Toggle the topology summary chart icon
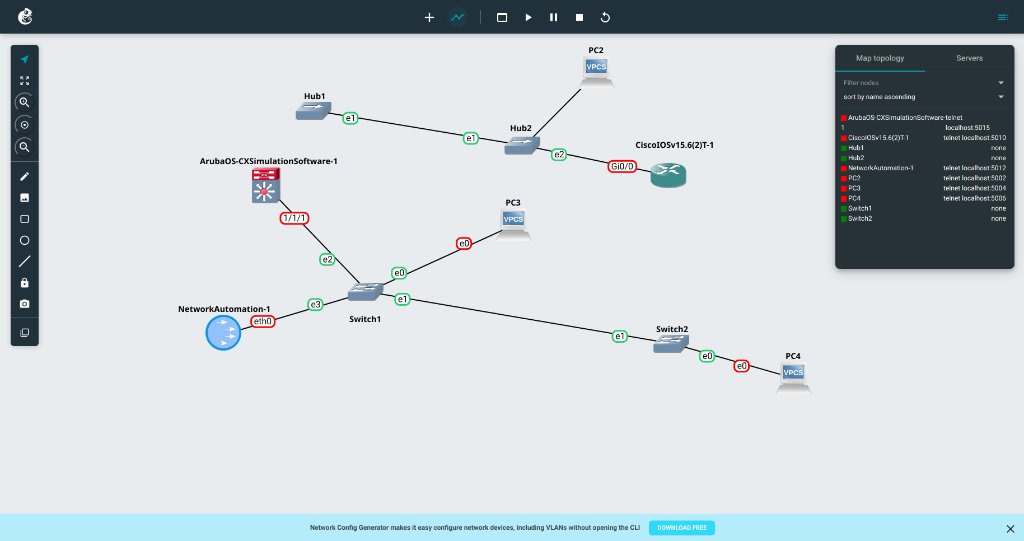Image resolution: width=1024 pixels, height=541 pixels. pos(458,18)
